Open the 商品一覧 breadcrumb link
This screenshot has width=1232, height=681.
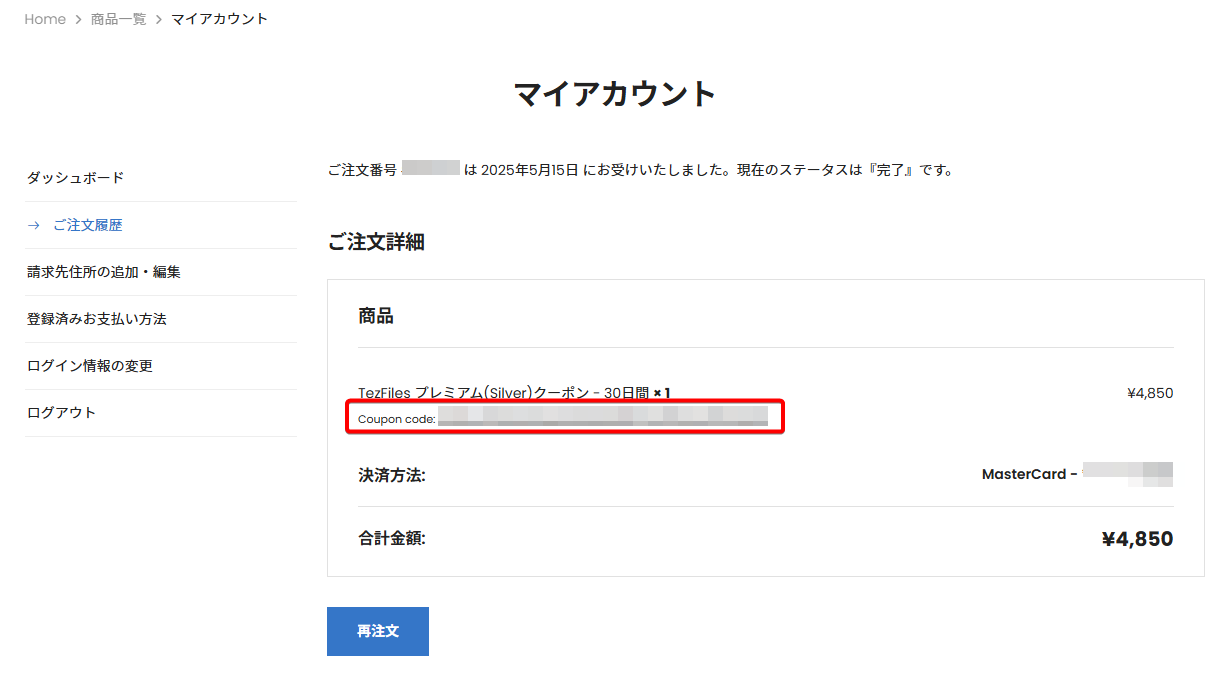118,19
